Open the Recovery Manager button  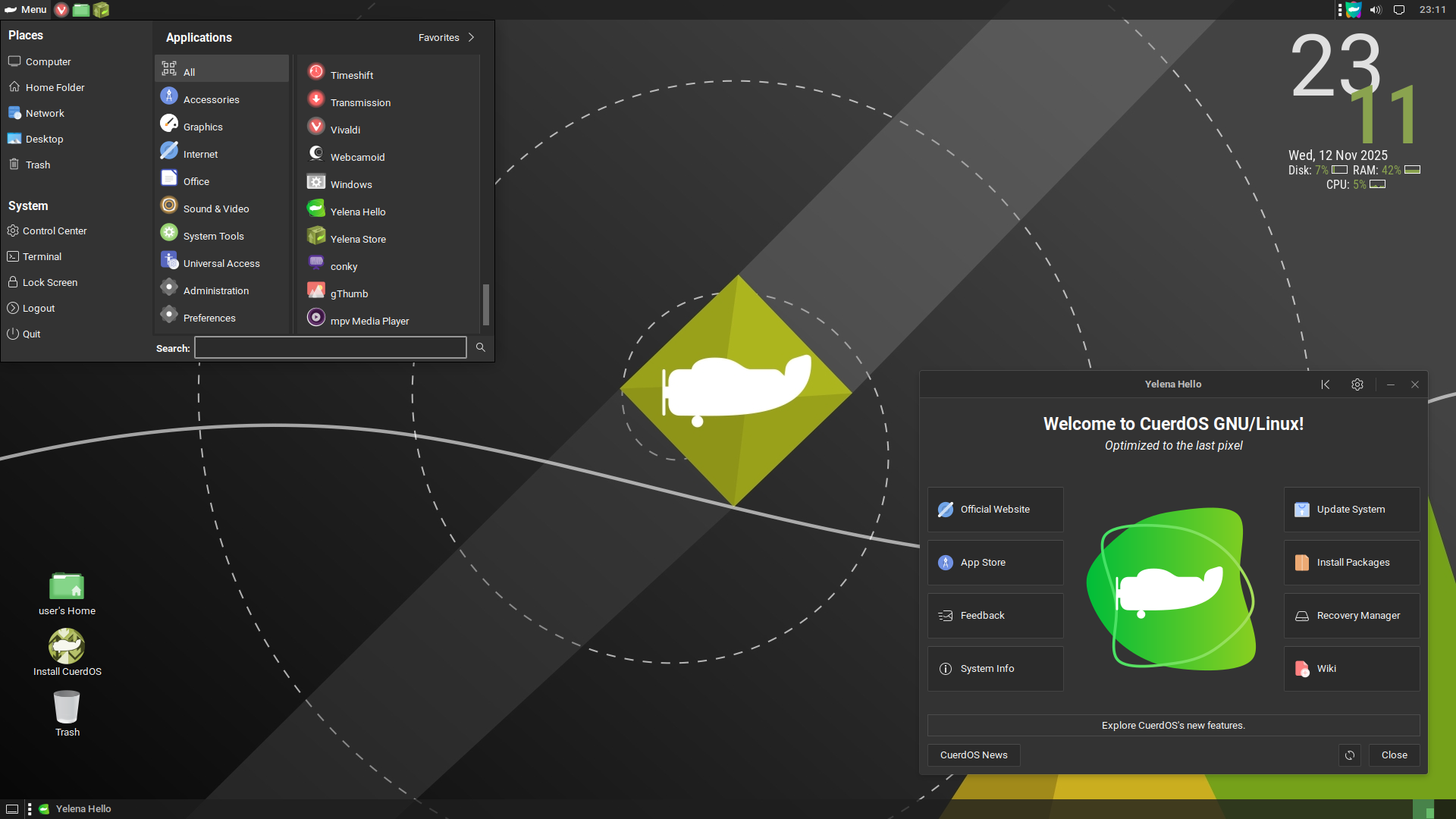1351,616
